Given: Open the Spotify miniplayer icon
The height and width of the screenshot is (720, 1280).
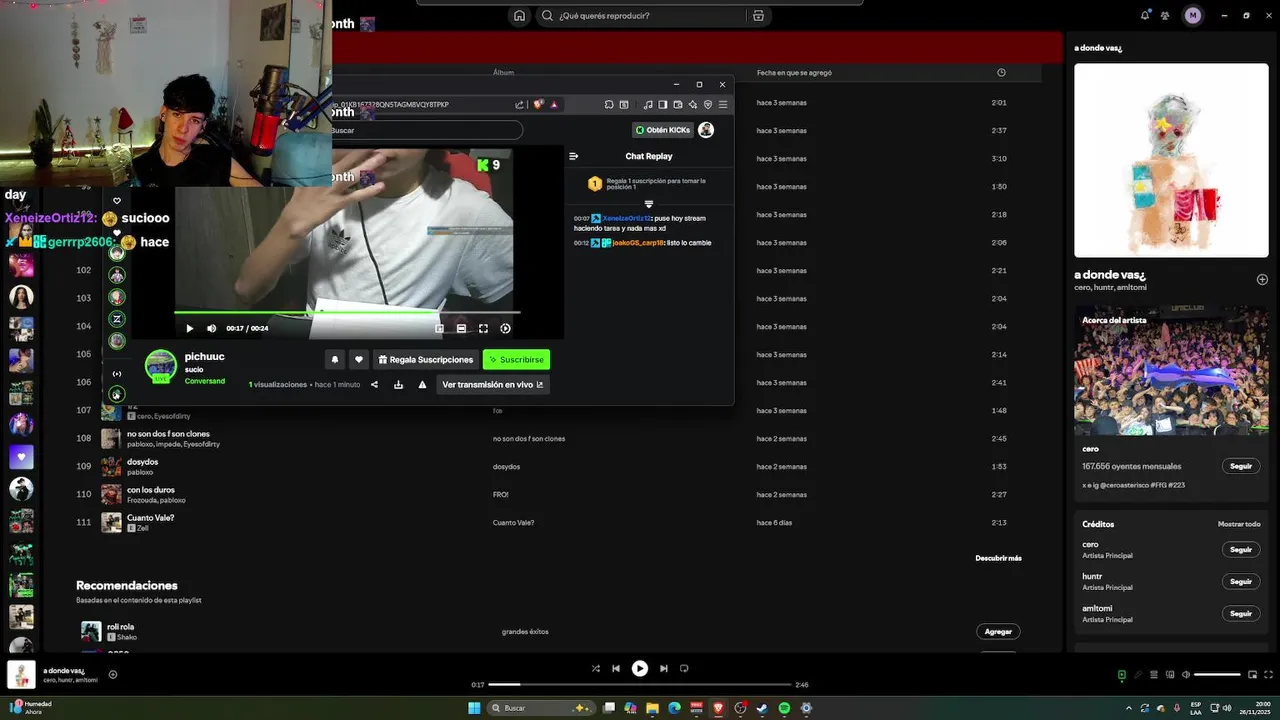Looking at the screenshot, I should point(1253,674).
